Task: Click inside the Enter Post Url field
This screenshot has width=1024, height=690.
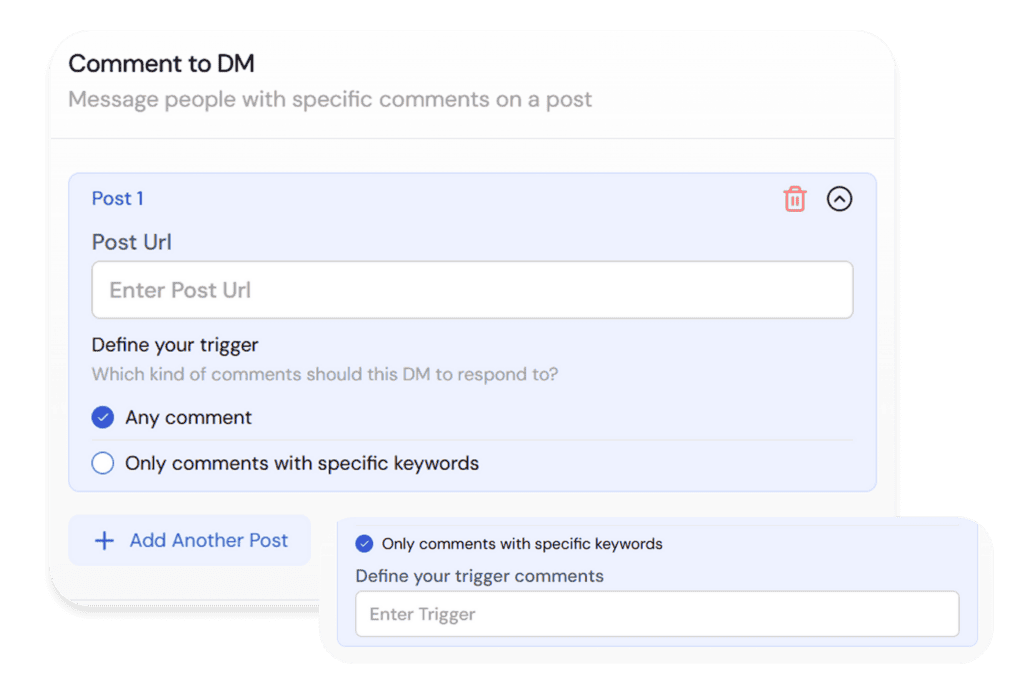Action: coord(472,289)
